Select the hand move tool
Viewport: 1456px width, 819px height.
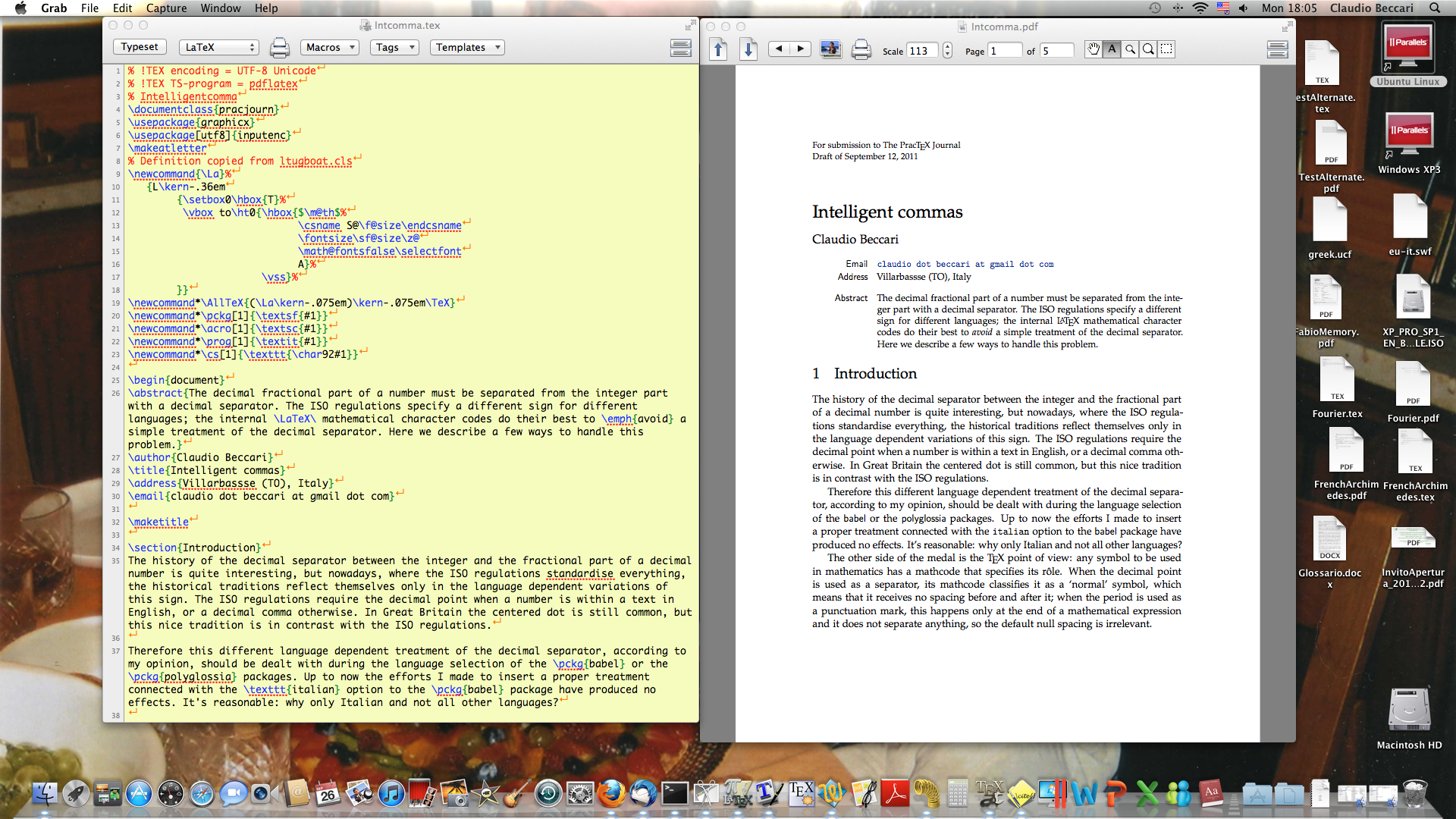pos(1093,49)
